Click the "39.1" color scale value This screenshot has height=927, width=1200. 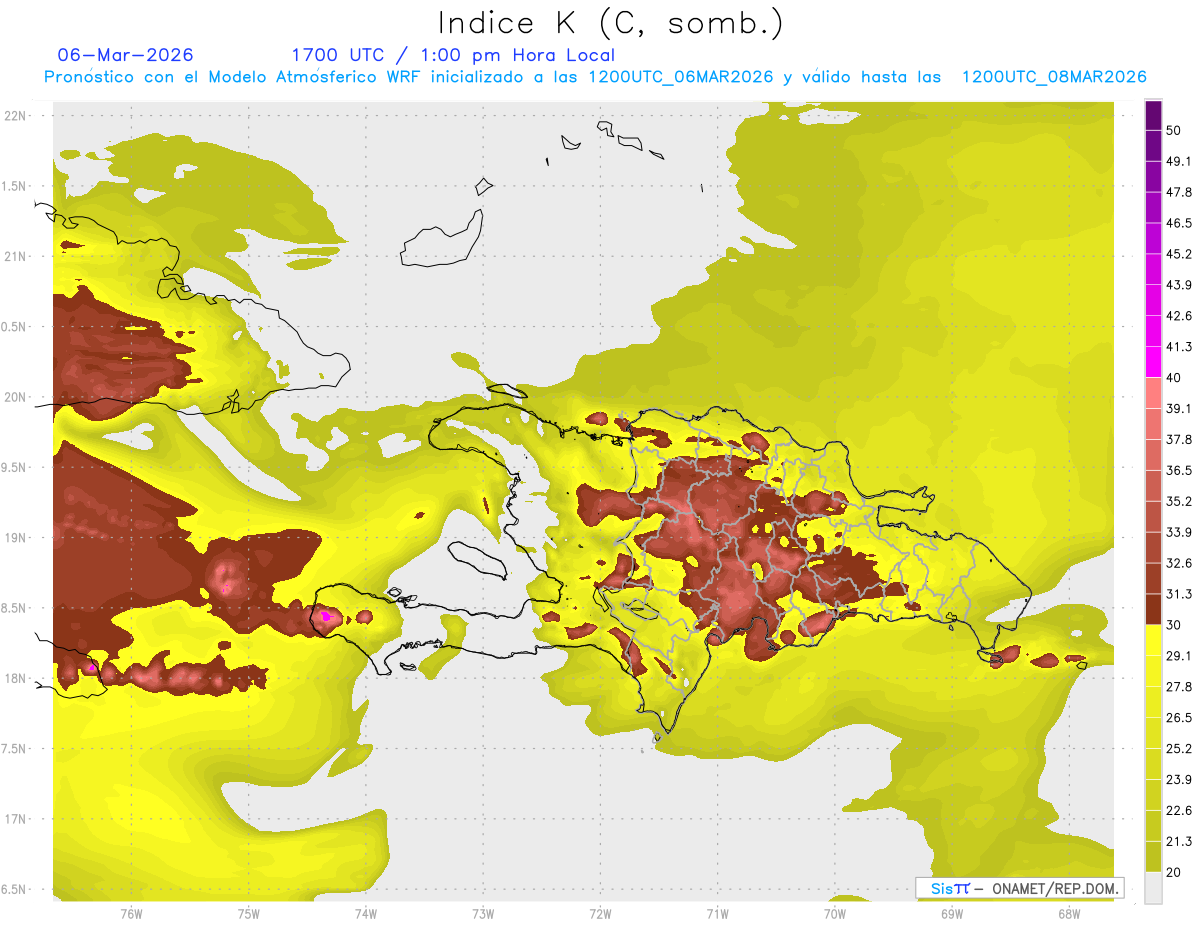click(x=1179, y=408)
